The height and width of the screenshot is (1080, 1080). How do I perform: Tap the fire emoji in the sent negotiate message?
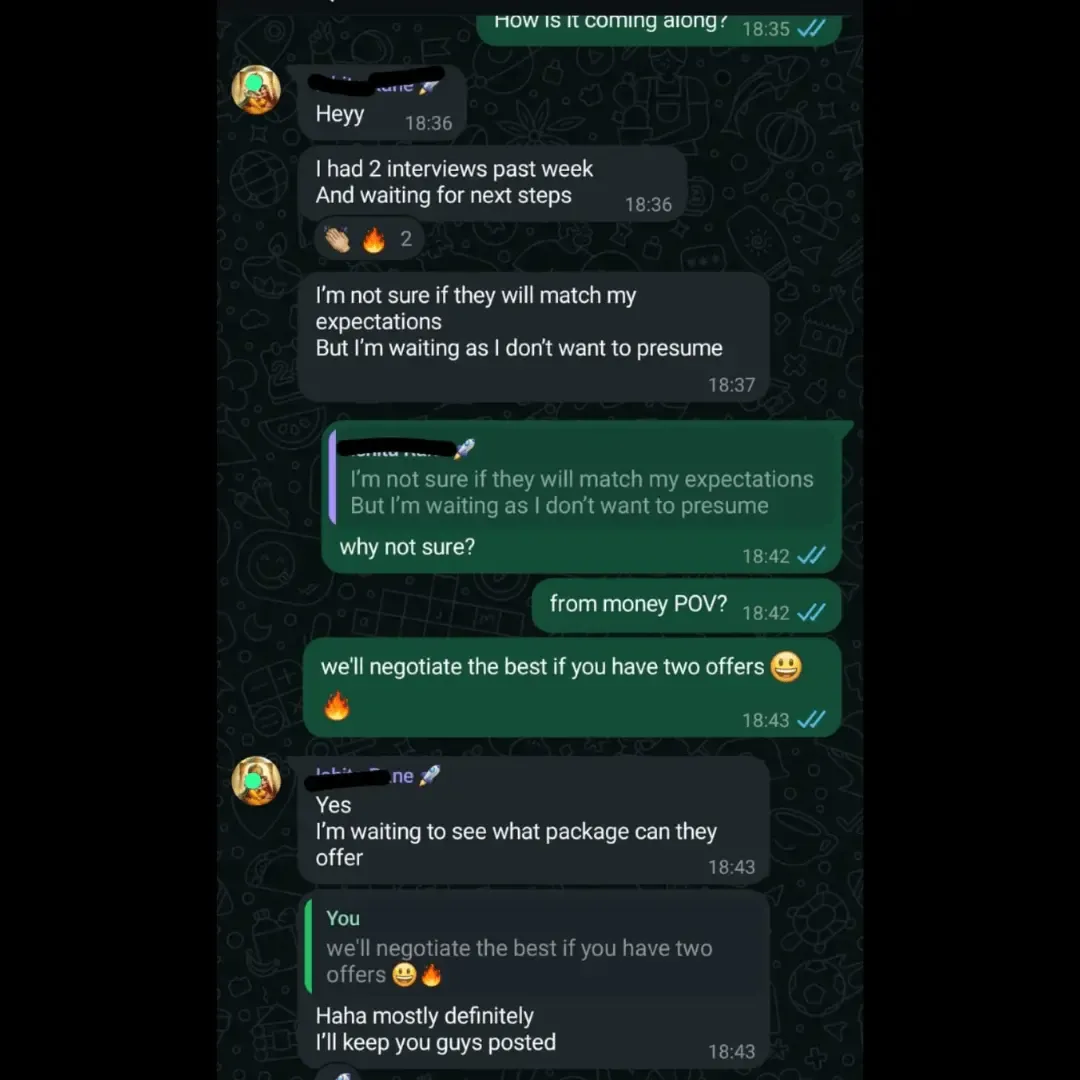337,706
